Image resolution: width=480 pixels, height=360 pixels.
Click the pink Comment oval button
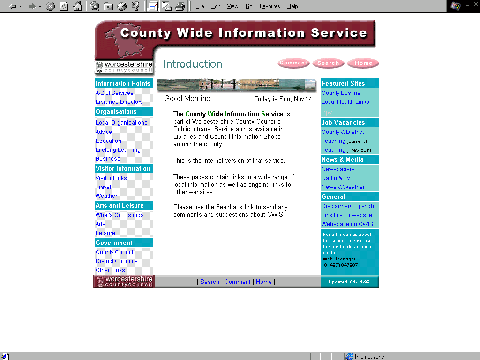293,63
